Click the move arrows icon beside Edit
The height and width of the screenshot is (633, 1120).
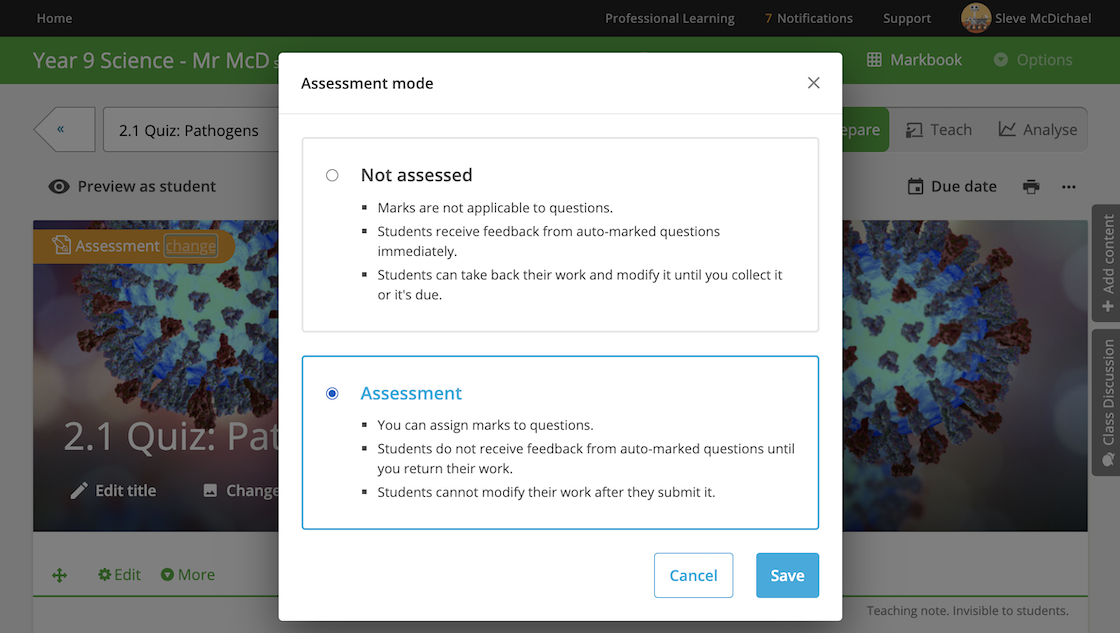coord(59,575)
